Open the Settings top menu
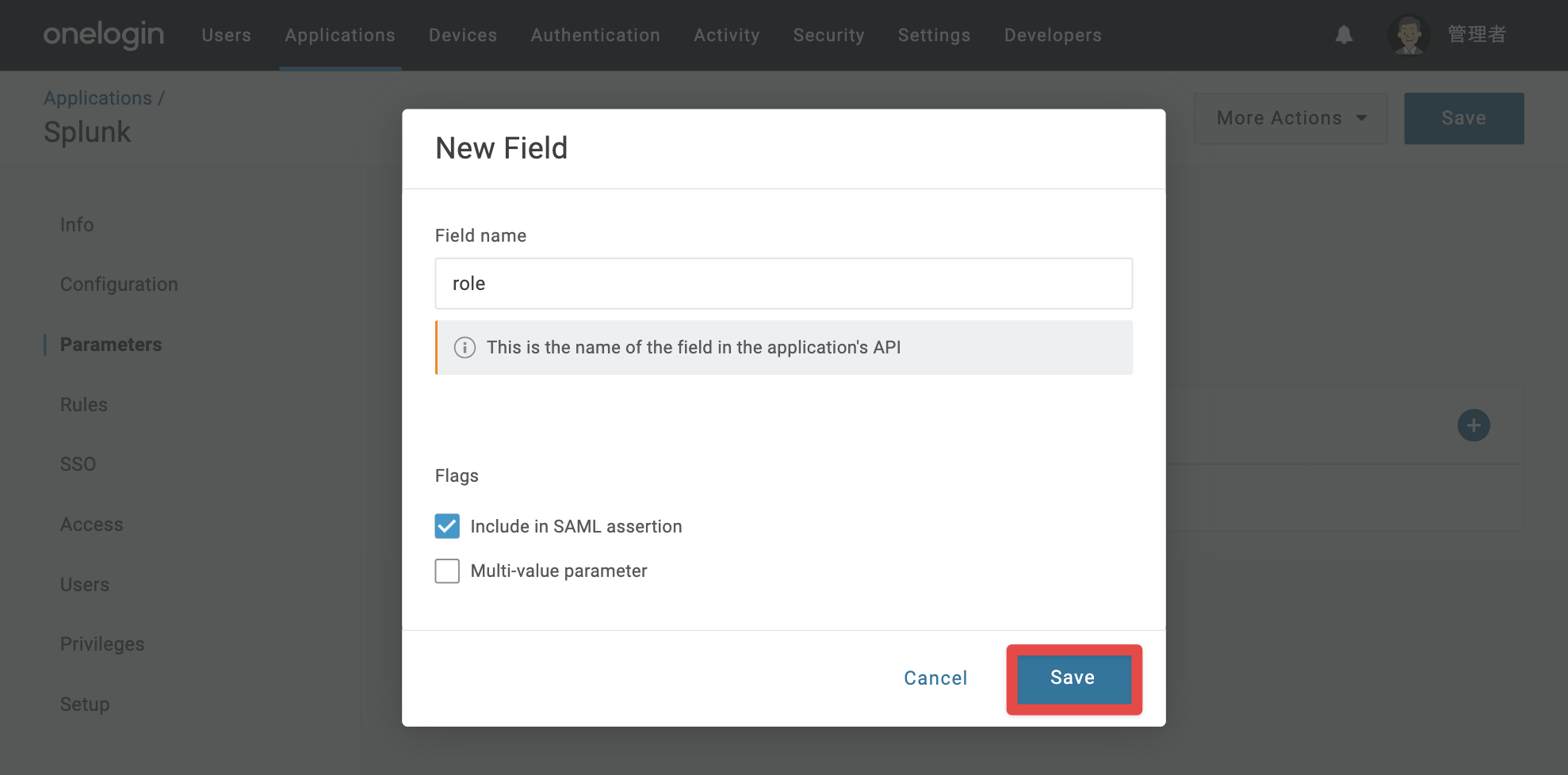 tap(935, 35)
